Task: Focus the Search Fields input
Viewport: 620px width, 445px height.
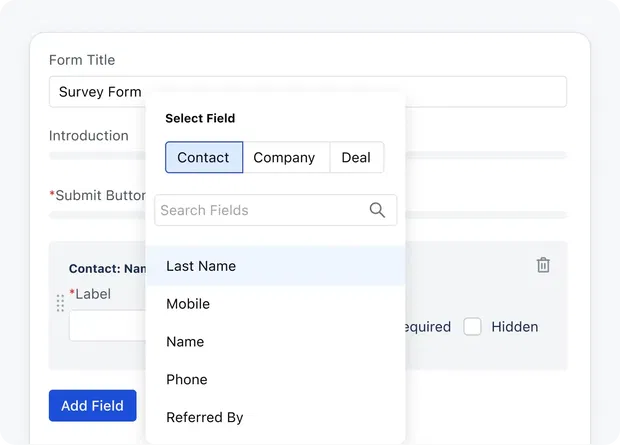Action: pyautogui.click(x=275, y=210)
